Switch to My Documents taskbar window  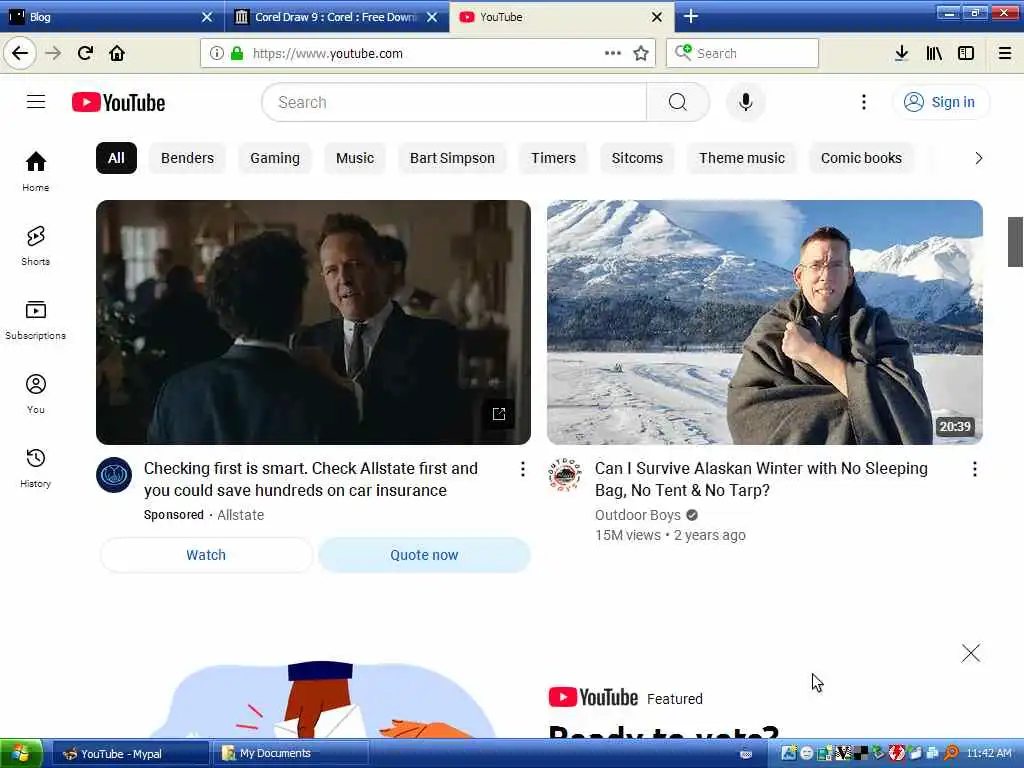click(293, 754)
